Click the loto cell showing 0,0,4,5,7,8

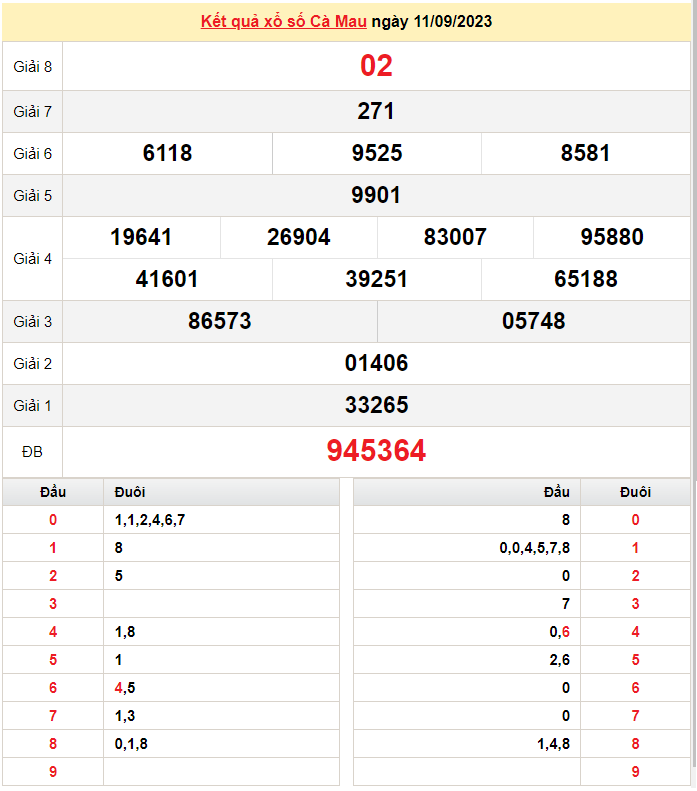click(x=534, y=548)
